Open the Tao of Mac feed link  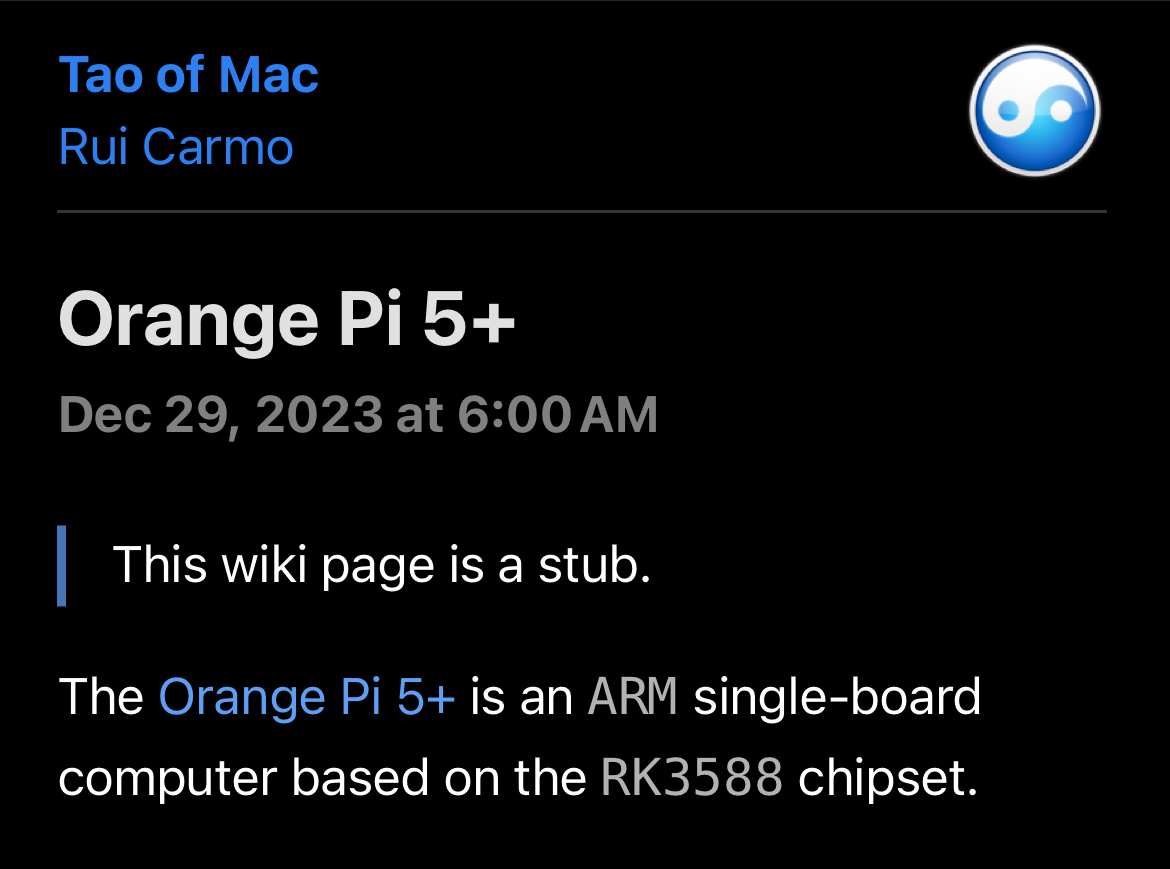click(189, 75)
